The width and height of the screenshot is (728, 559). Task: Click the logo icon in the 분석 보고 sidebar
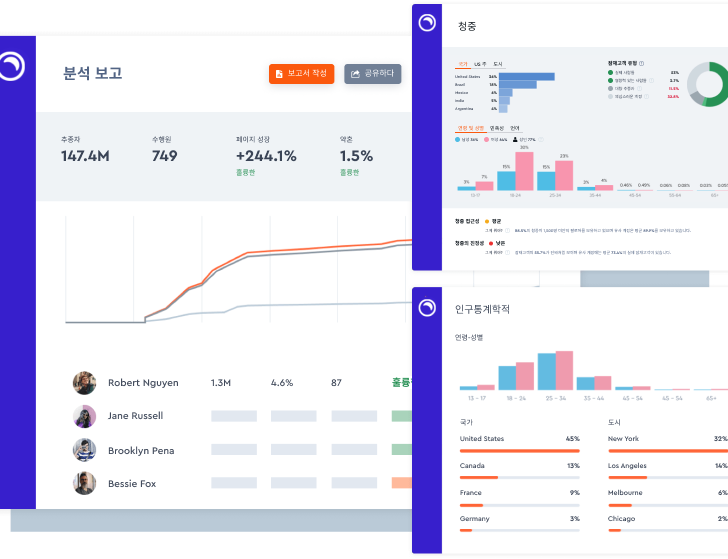13,66
